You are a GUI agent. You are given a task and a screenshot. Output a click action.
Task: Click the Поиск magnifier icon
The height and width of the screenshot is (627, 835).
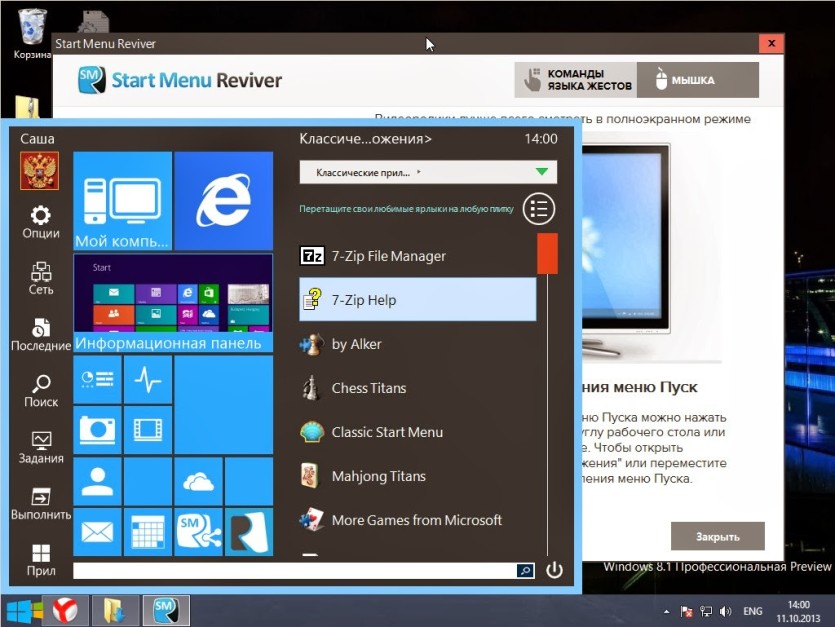pyautogui.click(x=41, y=384)
